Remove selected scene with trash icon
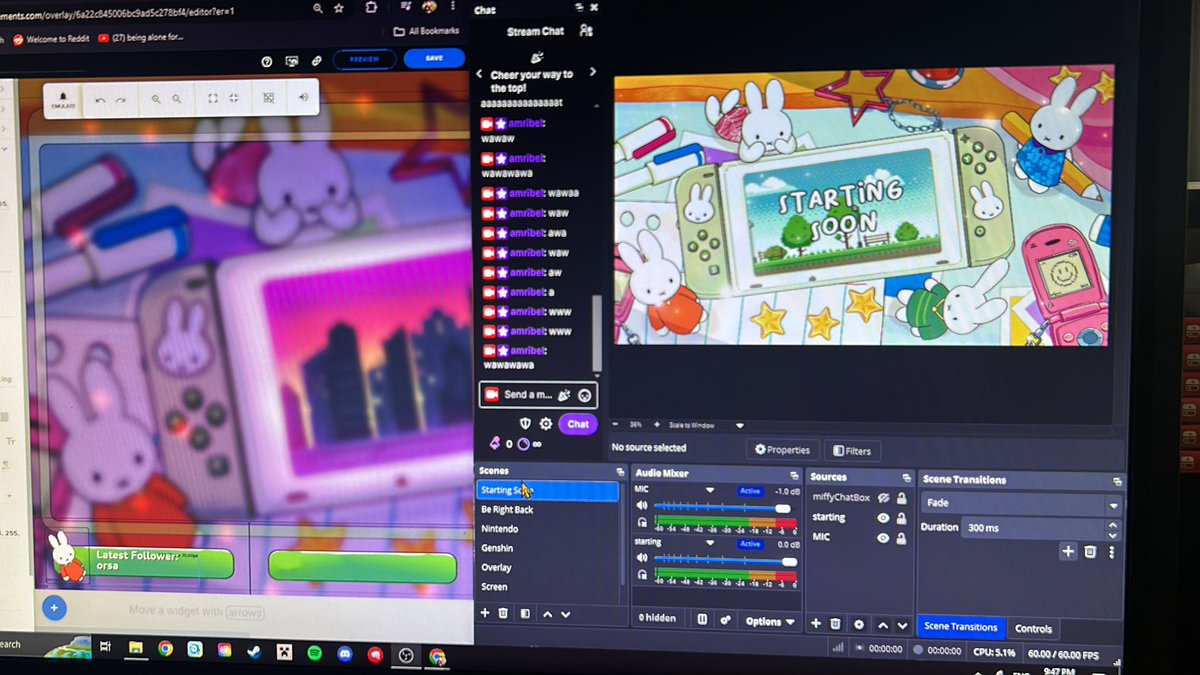Image resolution: width=1200 pixels, height=675 pixels. 503,613
